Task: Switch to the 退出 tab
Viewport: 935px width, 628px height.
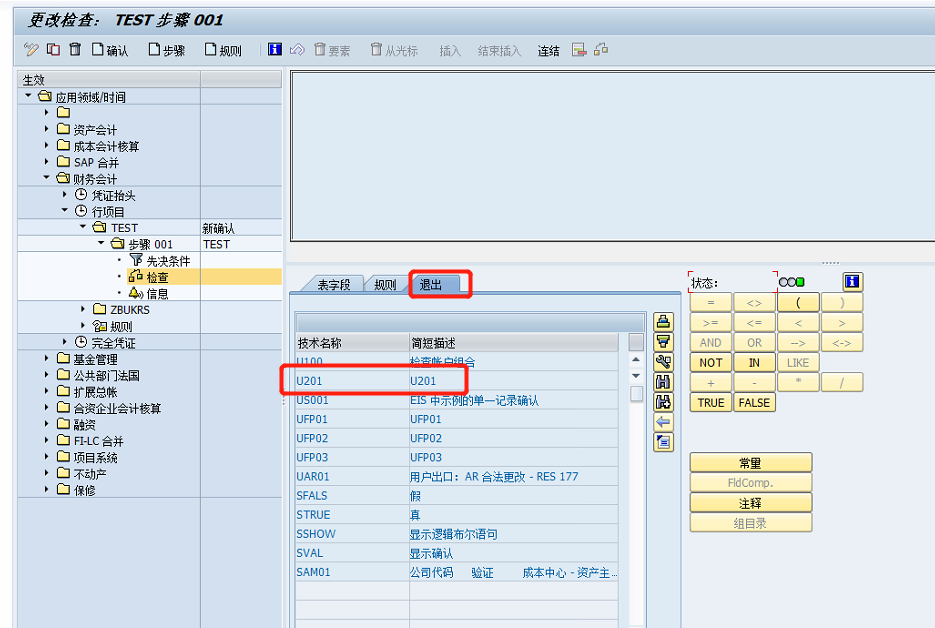Action: 434,285
